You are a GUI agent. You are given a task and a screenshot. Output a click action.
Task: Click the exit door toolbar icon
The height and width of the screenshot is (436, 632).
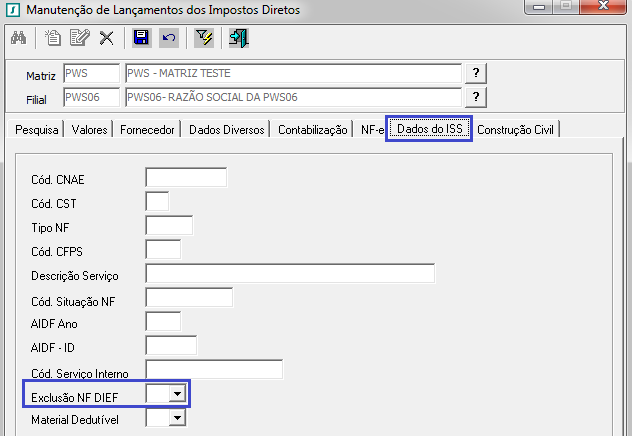(x=239, y=38)
